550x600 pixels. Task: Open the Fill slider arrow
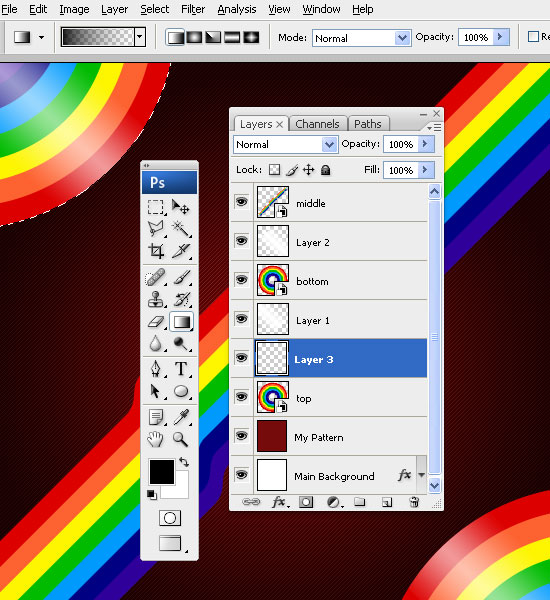(x=426, y=170)
